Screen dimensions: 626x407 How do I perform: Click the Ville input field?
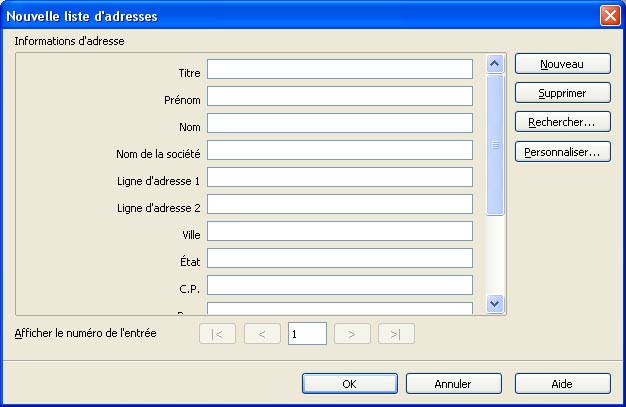point(339,231)
